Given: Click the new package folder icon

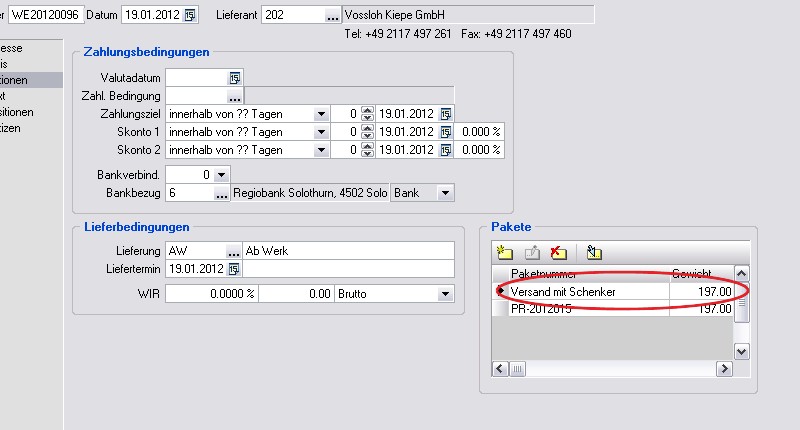Looking at the screenshot, I should point(505,253).
